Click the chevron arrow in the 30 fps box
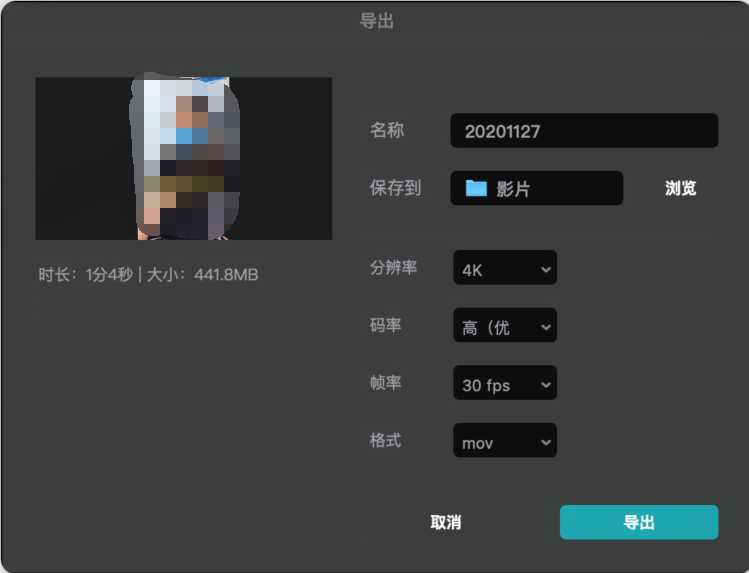 [546, 384]
